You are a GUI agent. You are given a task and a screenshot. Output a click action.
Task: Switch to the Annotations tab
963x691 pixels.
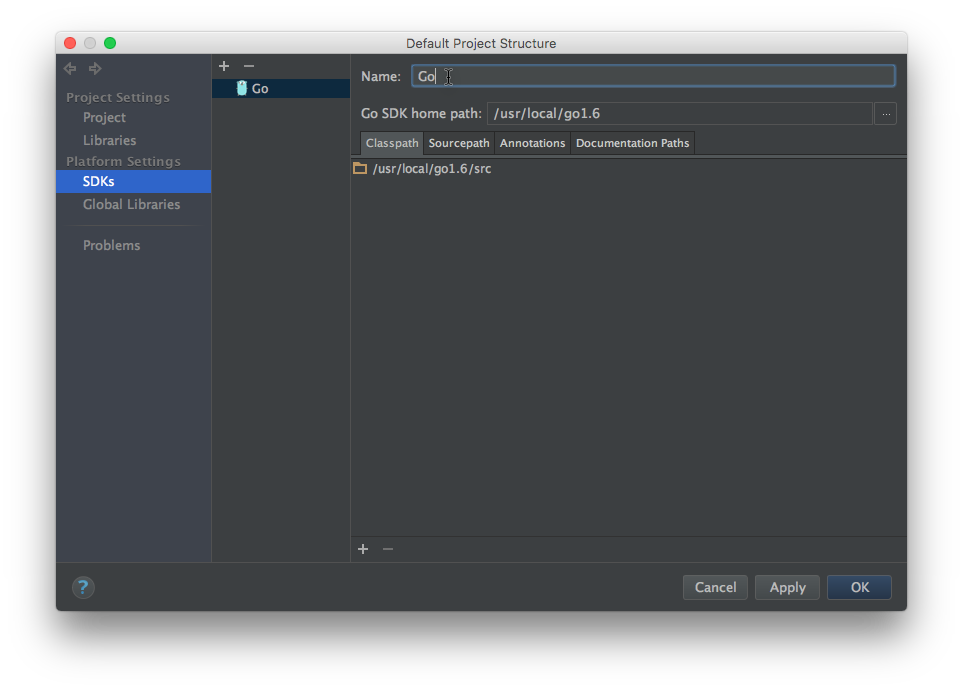point(532,143)
